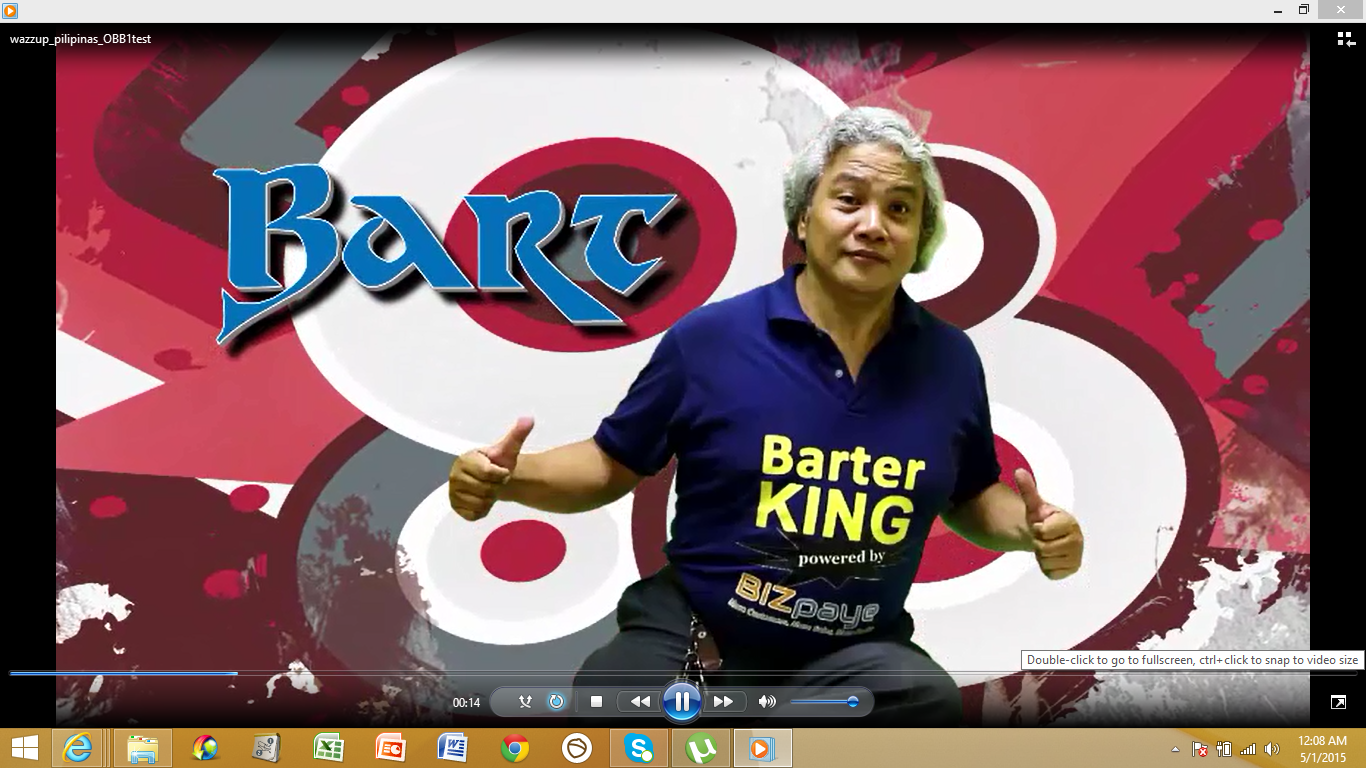The image size is (1366, 768).
Task: Click the battery power tray icon
Action: pyautogui.click(x=1223, y=749)
